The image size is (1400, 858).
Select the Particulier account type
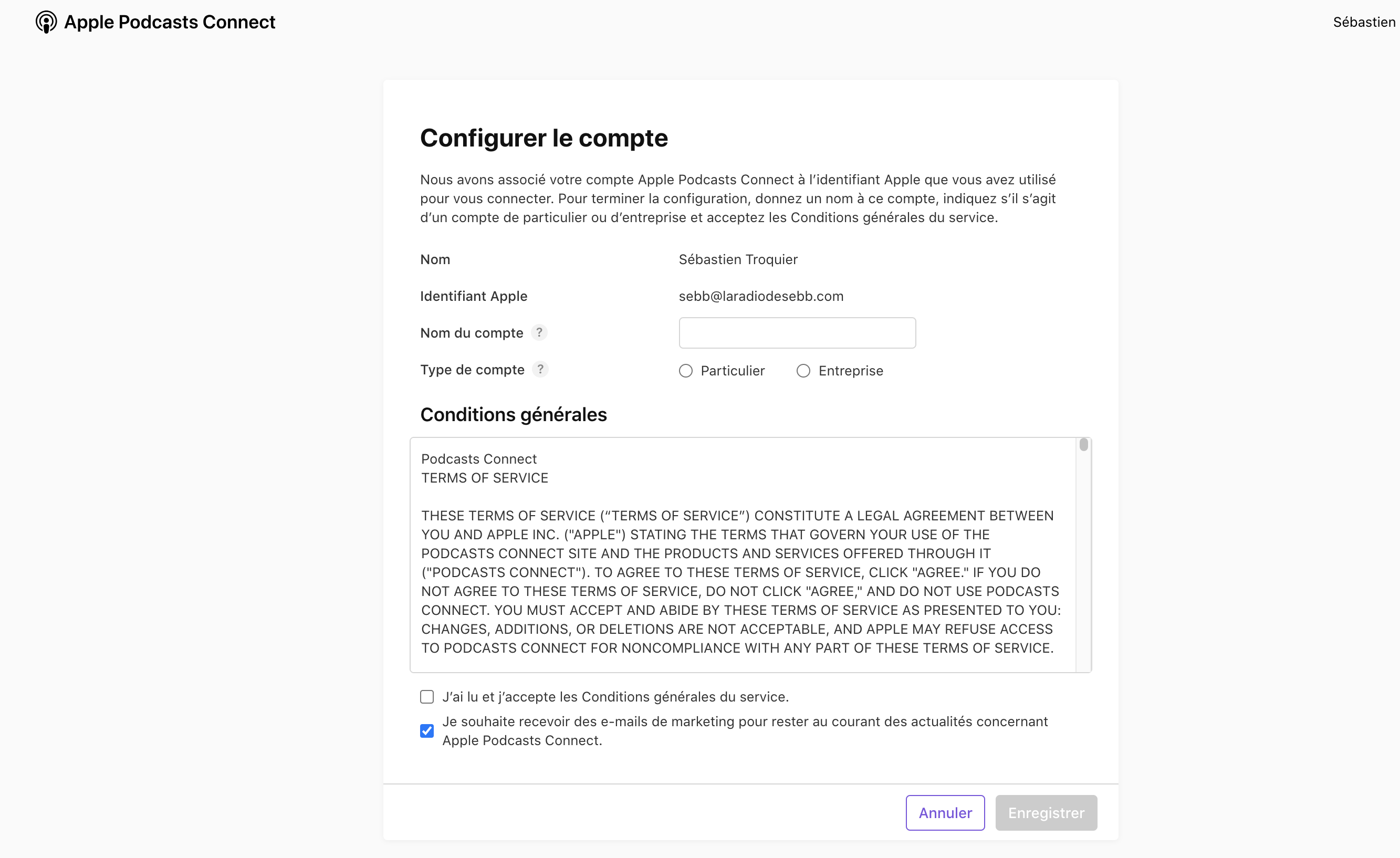tap(686, 371)
